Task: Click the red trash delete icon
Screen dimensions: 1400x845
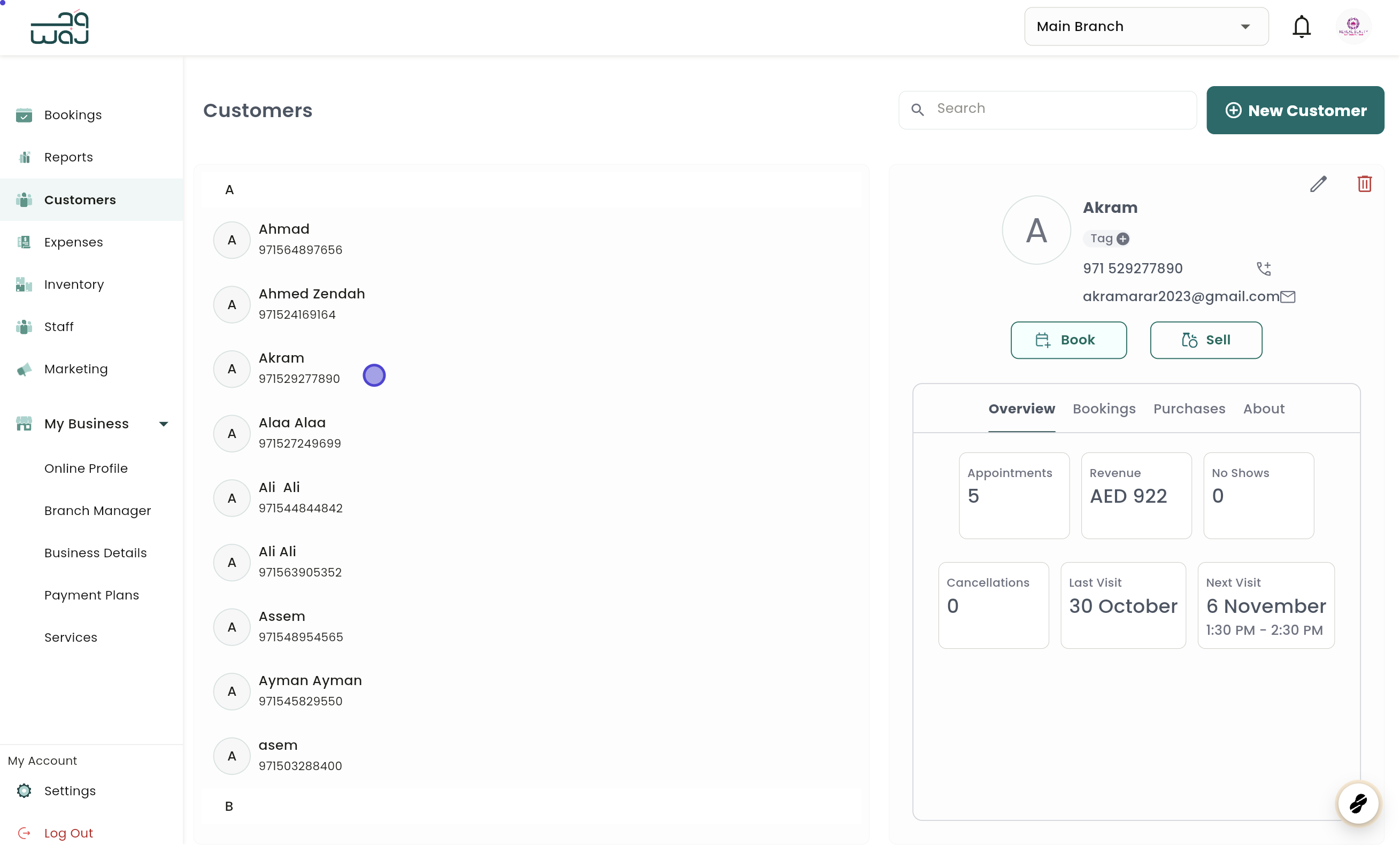Action: click(1364, 184)
